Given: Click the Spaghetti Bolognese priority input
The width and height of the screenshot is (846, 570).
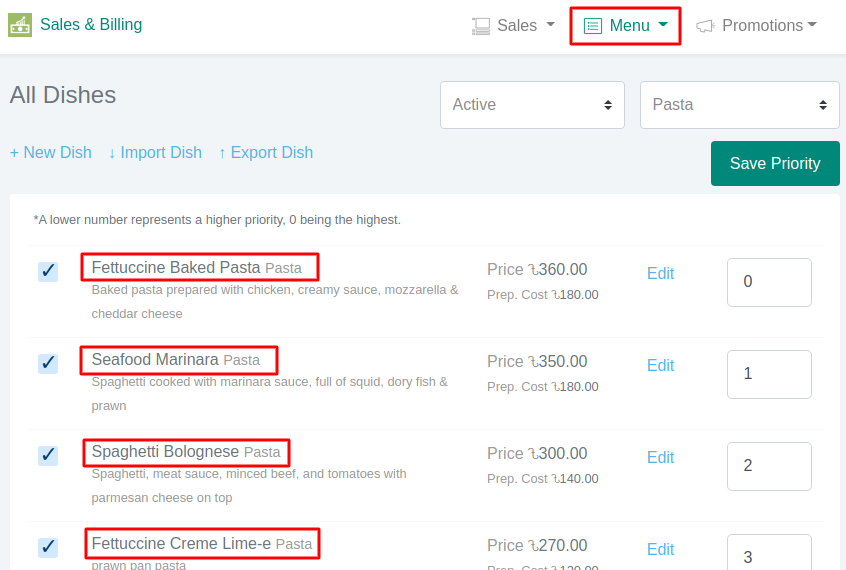Looking at the screenshot, I should [x=768, y=466].
